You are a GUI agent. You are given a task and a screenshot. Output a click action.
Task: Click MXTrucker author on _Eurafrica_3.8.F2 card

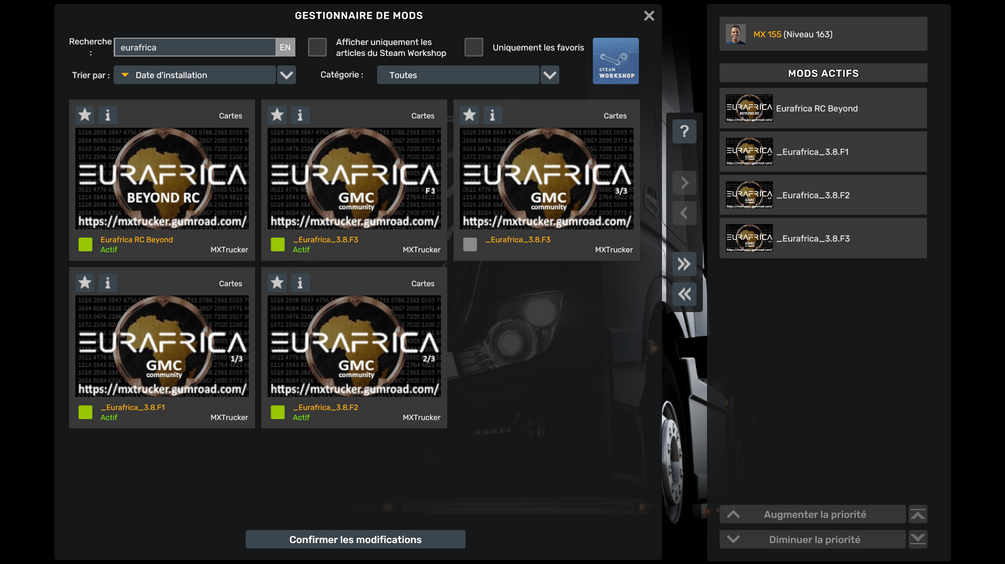[422, 417]
